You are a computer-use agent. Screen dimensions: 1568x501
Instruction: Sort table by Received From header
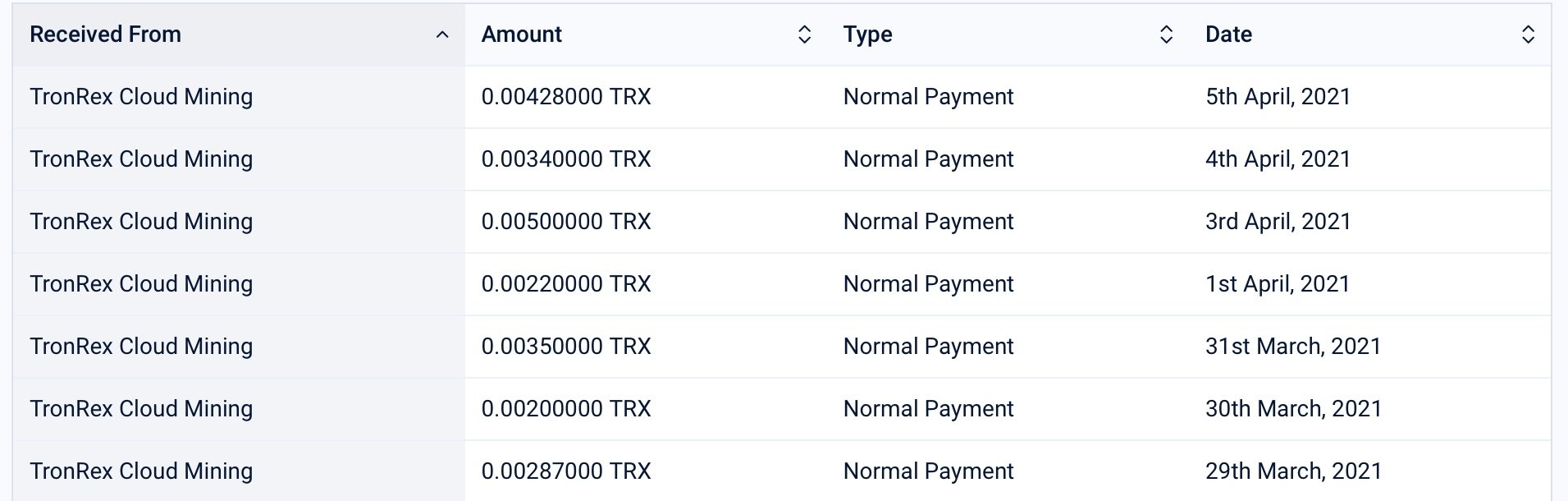click(105, 34)
